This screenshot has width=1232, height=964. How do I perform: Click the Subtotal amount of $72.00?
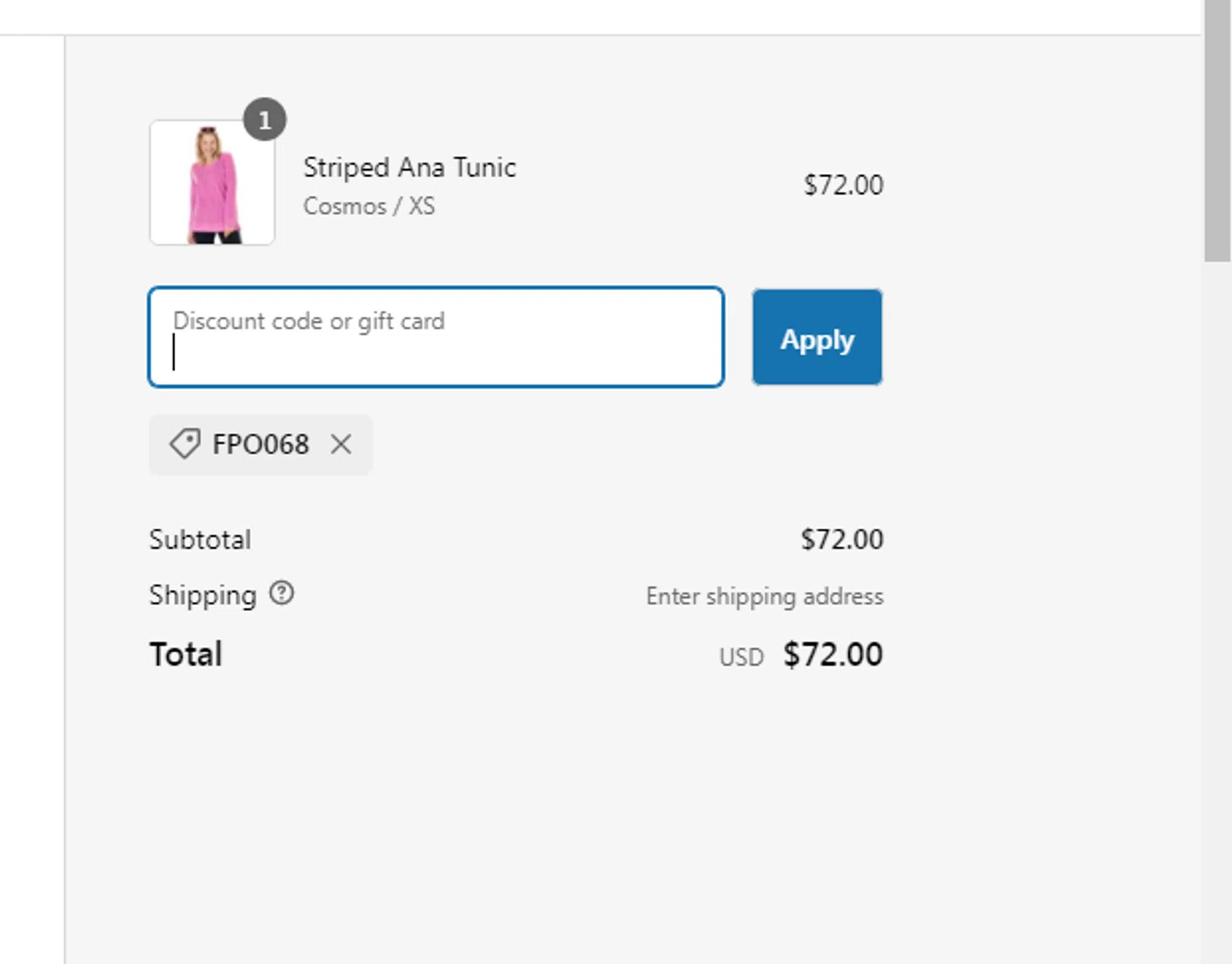coord(842,539)
